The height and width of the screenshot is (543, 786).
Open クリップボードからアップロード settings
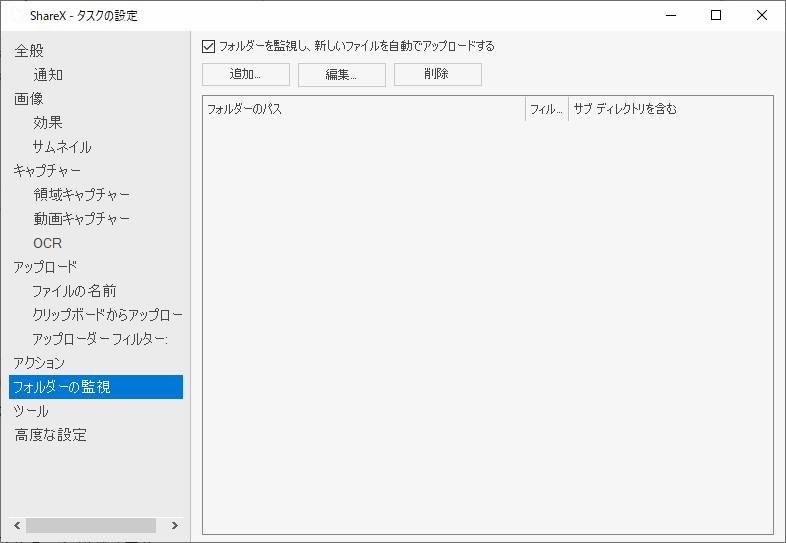(108, 315)
